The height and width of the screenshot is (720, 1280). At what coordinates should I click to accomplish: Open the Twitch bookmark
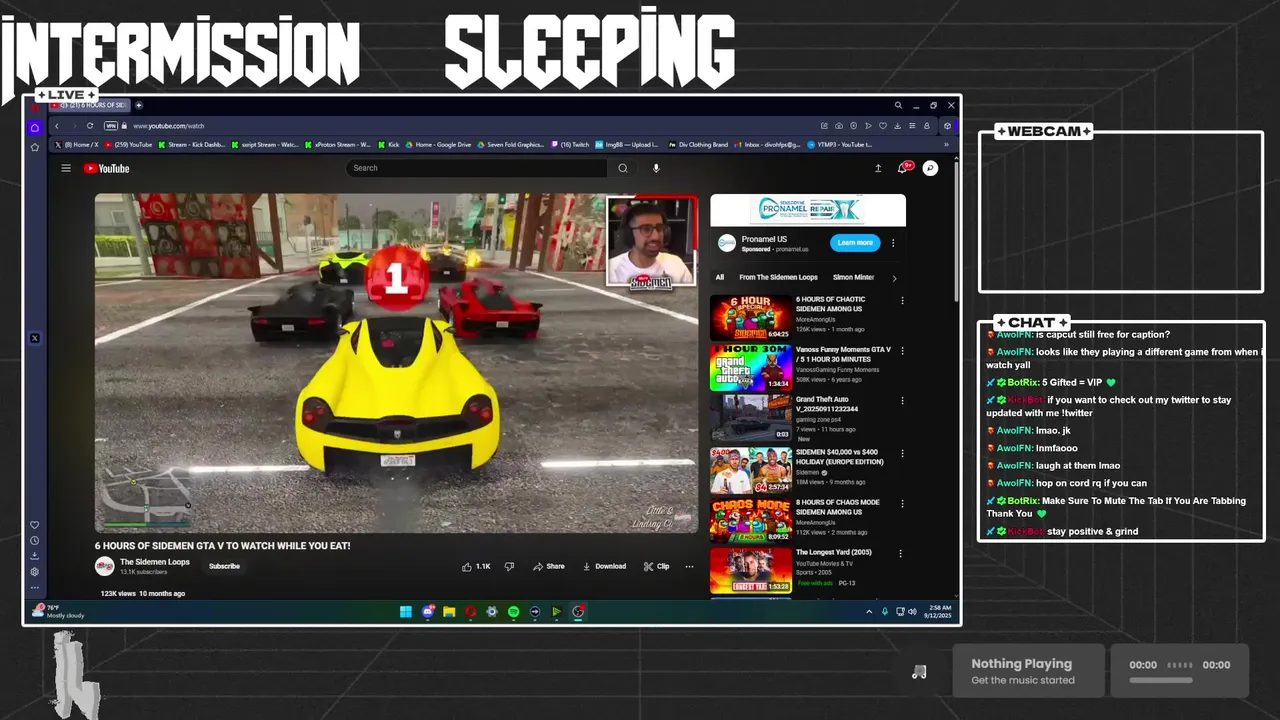click(570, 145)
